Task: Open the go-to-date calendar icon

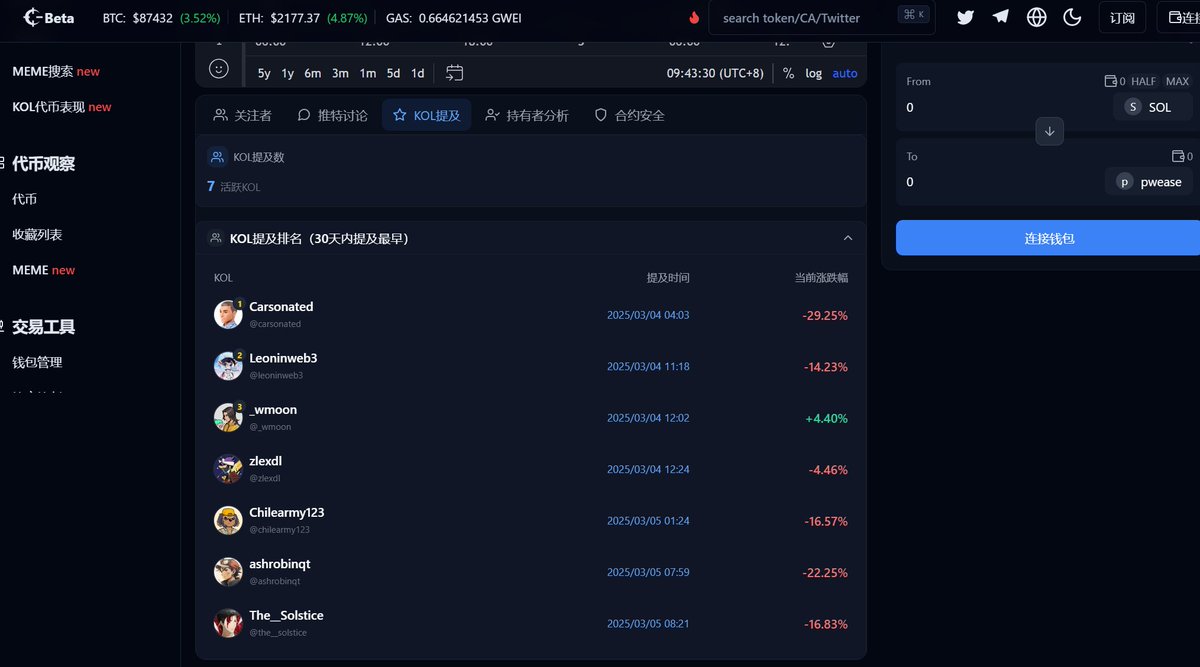Action: pos(455,73)
